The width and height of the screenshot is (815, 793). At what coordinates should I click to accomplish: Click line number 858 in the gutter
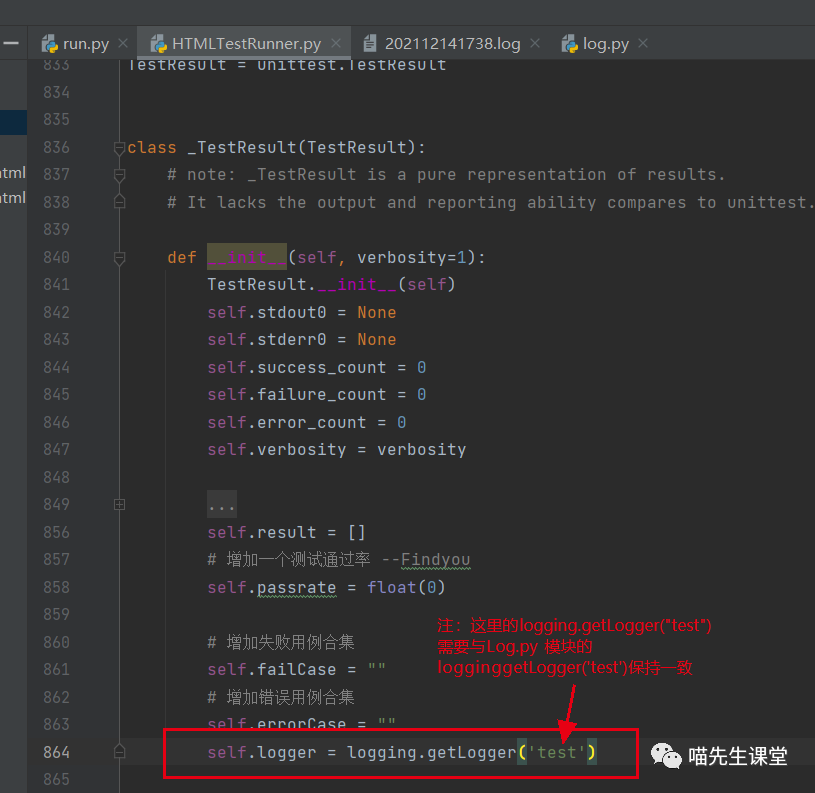pos(57,587)
